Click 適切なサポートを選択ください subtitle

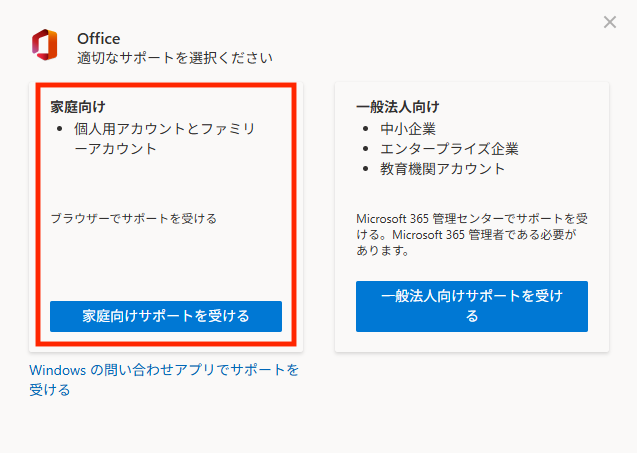pos(175,58)
